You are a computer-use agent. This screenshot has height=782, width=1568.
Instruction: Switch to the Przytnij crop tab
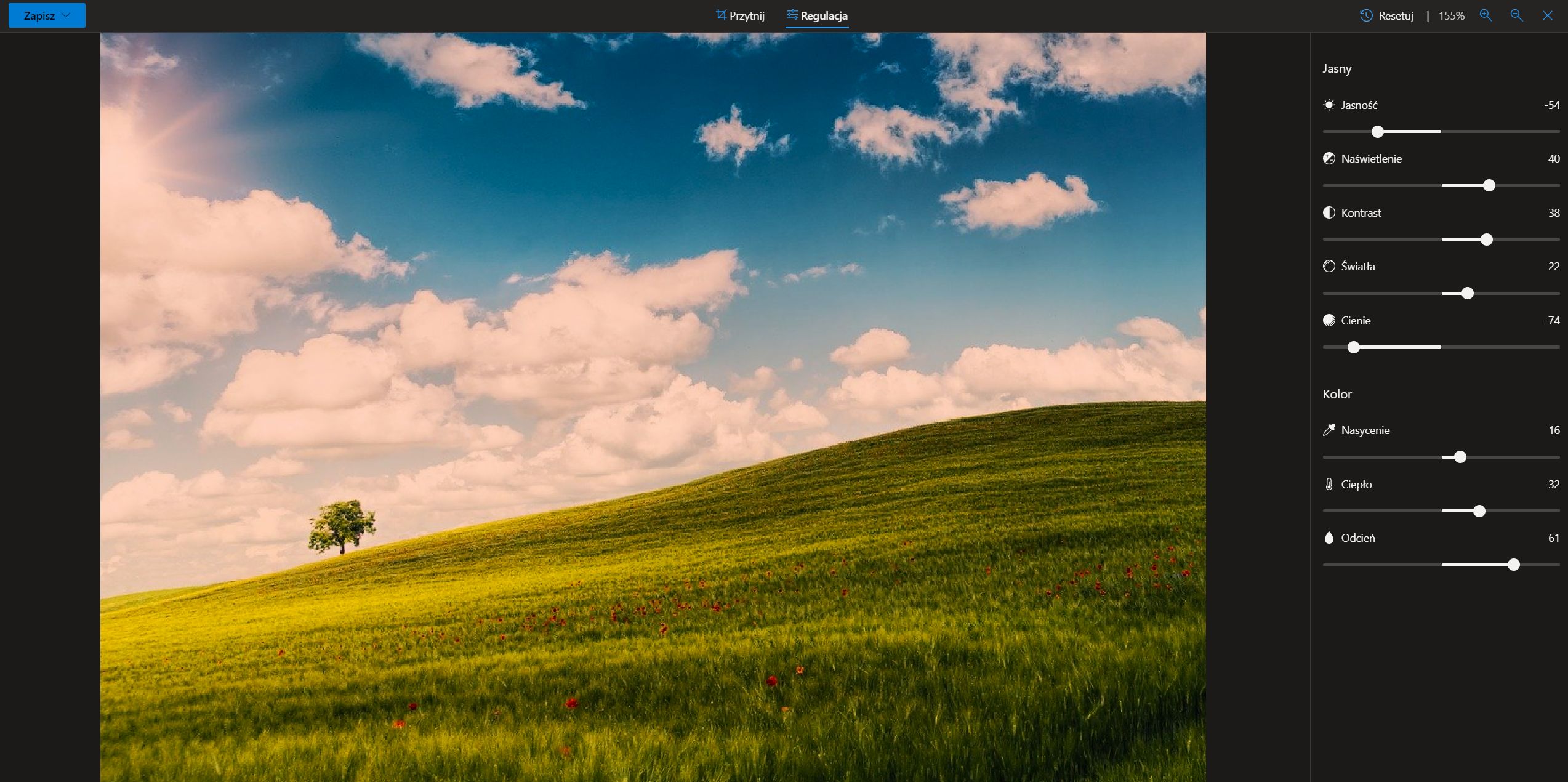740,15
